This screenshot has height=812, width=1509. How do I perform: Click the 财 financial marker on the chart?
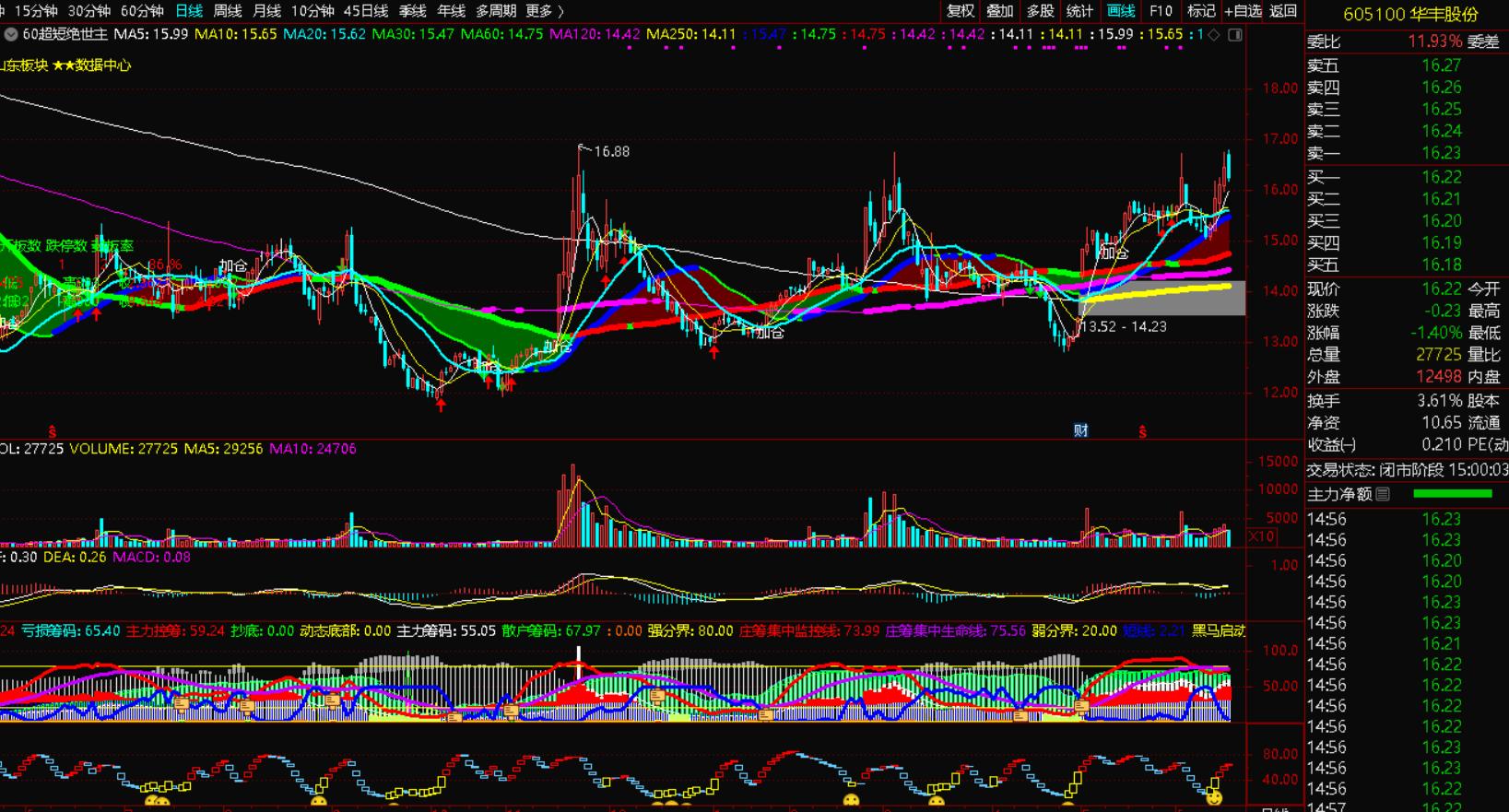tap(1081, 430)
